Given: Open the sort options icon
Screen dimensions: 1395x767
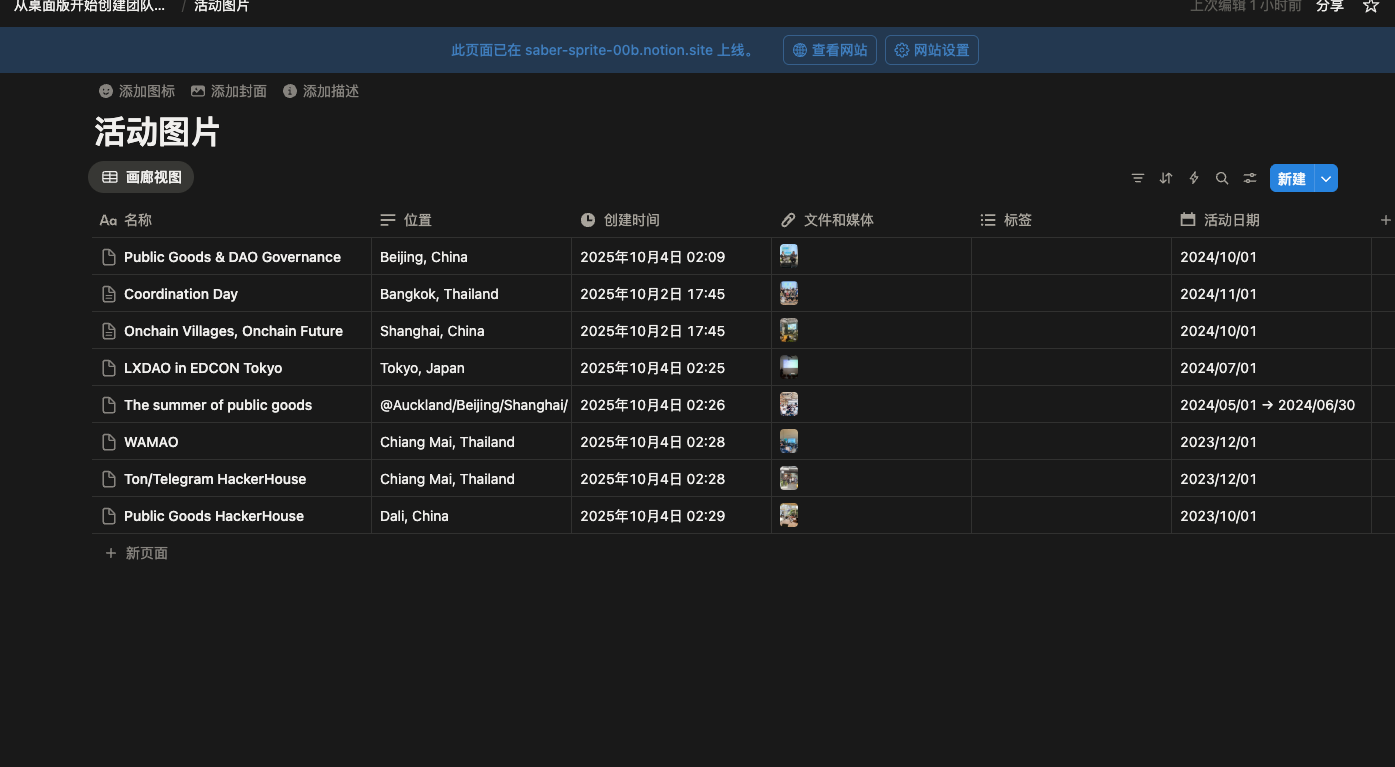Looking at the screenshot, I should point(1166,178).
